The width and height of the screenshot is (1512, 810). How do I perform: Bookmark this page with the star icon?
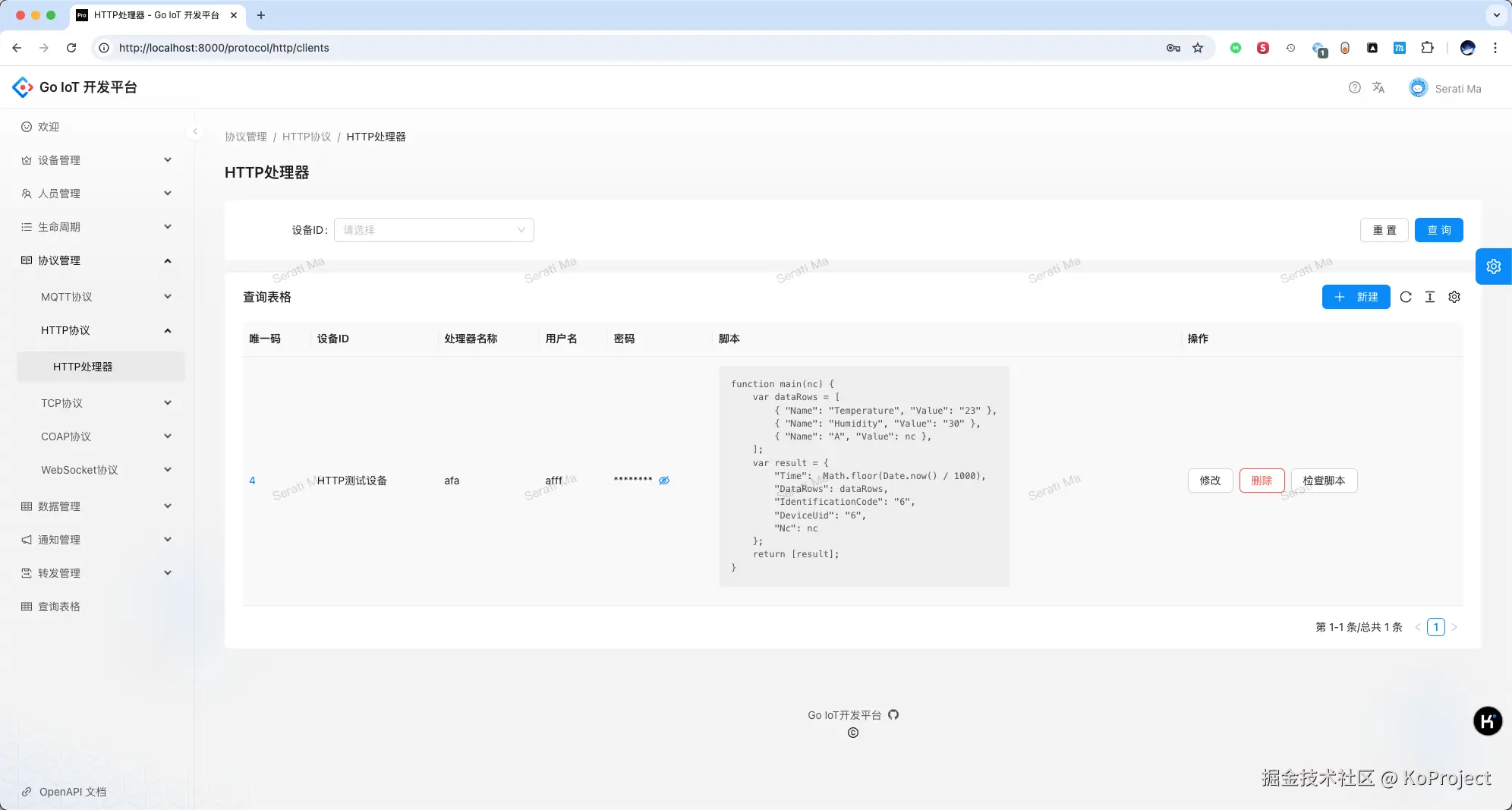click(x=1198, y=48)
